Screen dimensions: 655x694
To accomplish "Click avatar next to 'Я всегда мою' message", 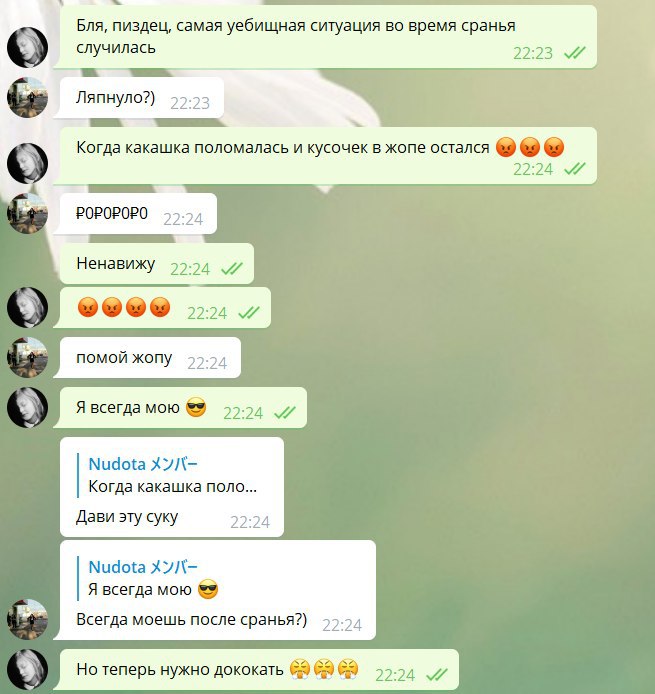I will coord(27,407).
